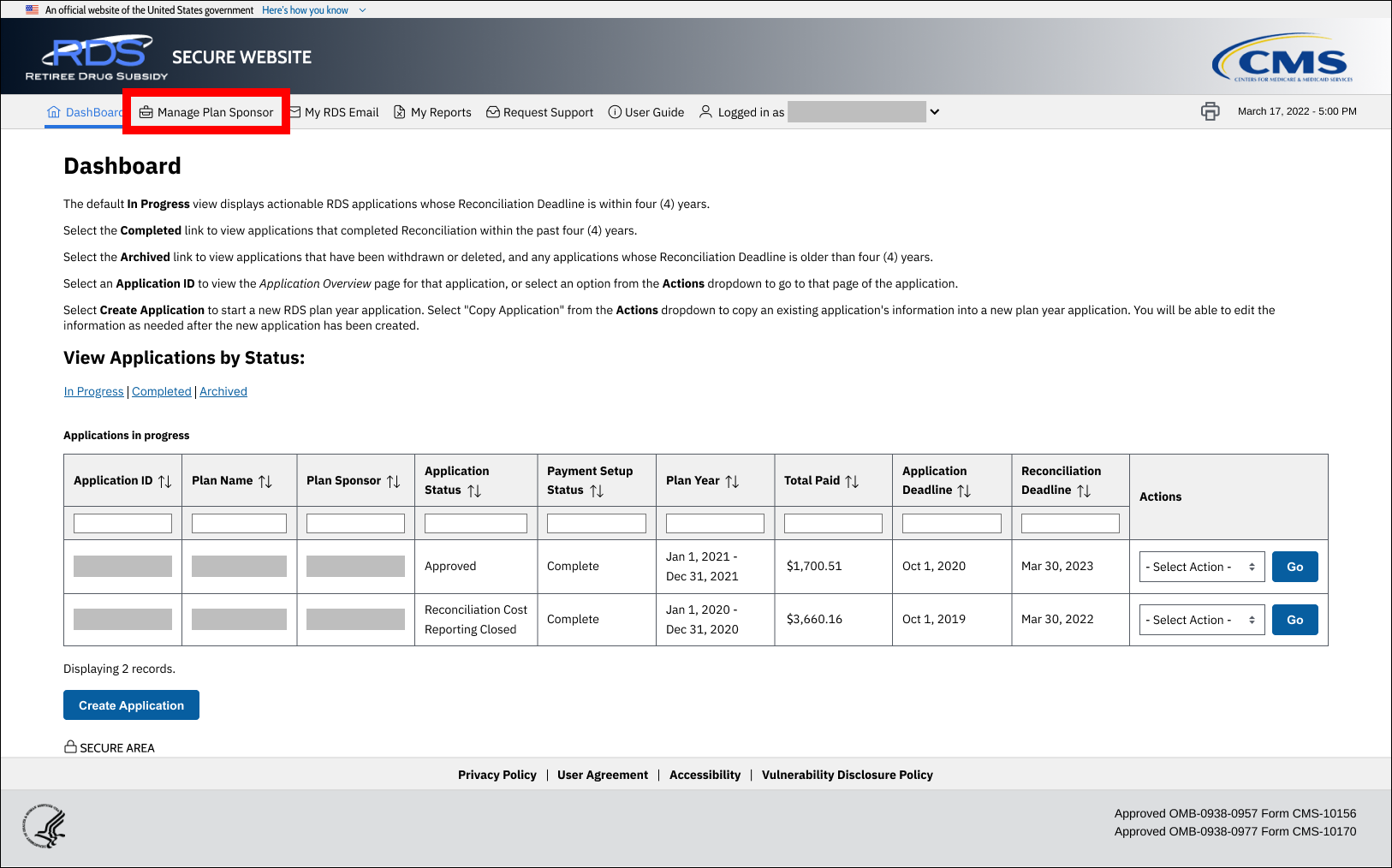
Task: Click the printer icon
Action: point(1210,111)
